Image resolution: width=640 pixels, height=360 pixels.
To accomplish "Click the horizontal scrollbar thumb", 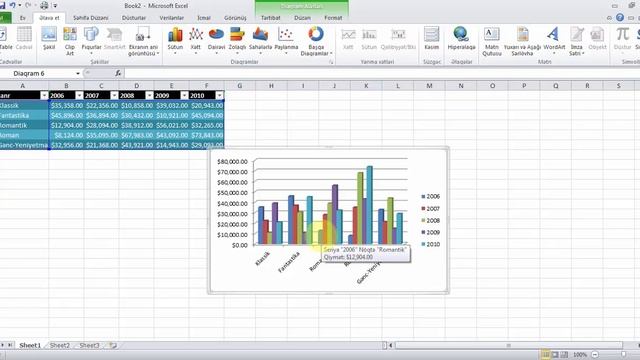I will [509, 345].
